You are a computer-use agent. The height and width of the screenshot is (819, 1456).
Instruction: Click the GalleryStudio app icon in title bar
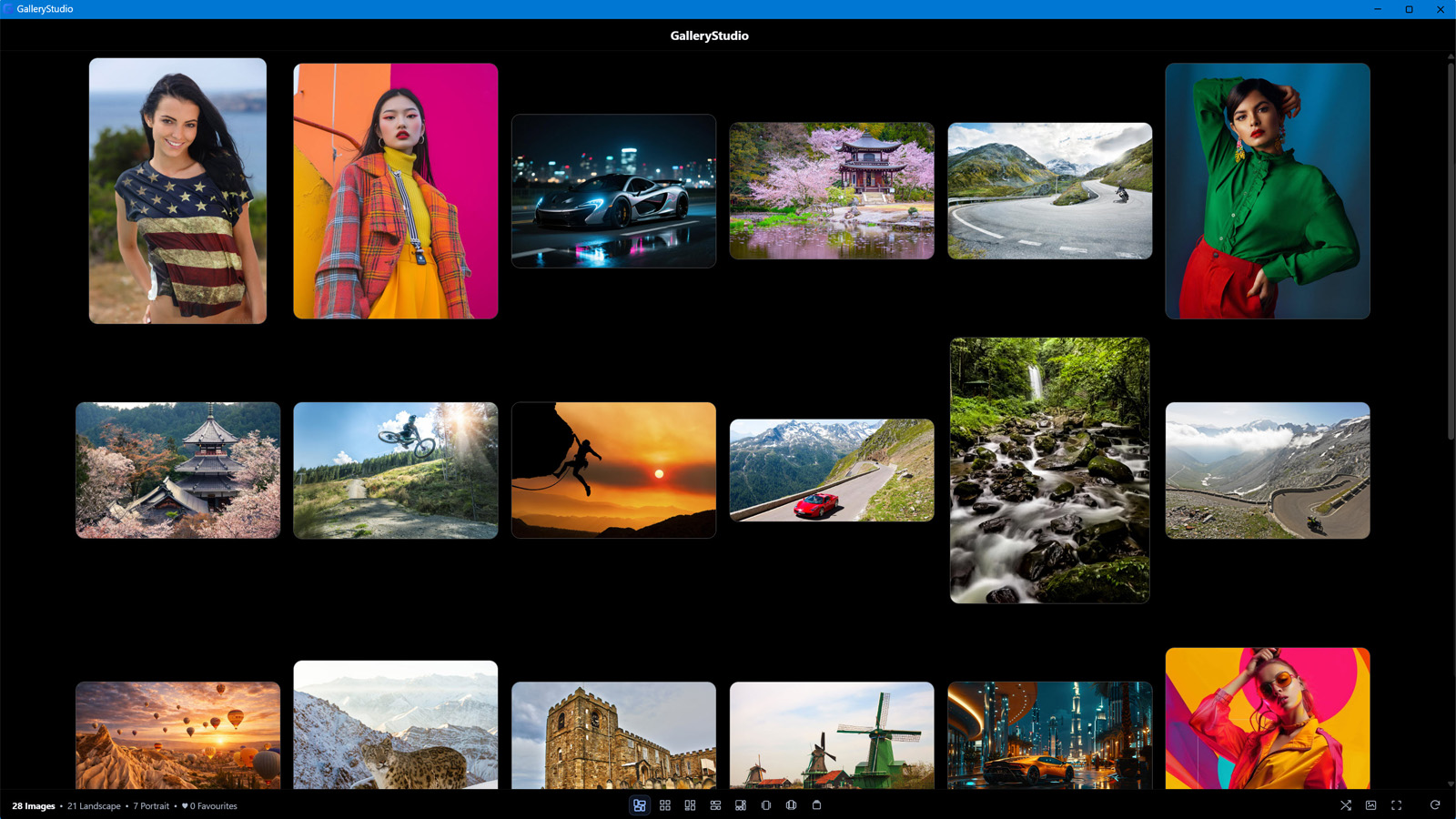click(8, 9)
